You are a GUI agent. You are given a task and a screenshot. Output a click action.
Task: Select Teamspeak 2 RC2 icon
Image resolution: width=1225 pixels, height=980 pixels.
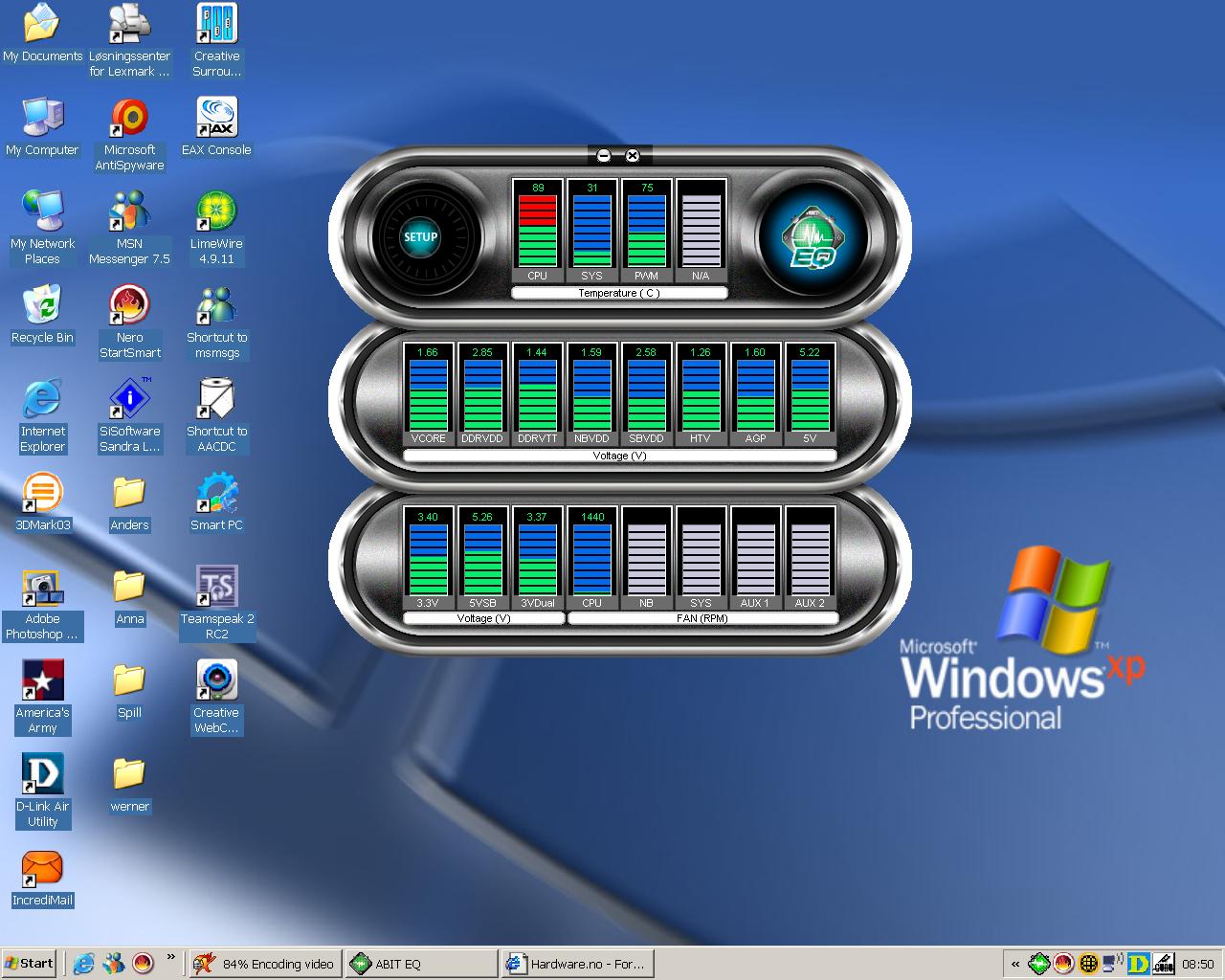pyautogui.click(x=217, y=603)
